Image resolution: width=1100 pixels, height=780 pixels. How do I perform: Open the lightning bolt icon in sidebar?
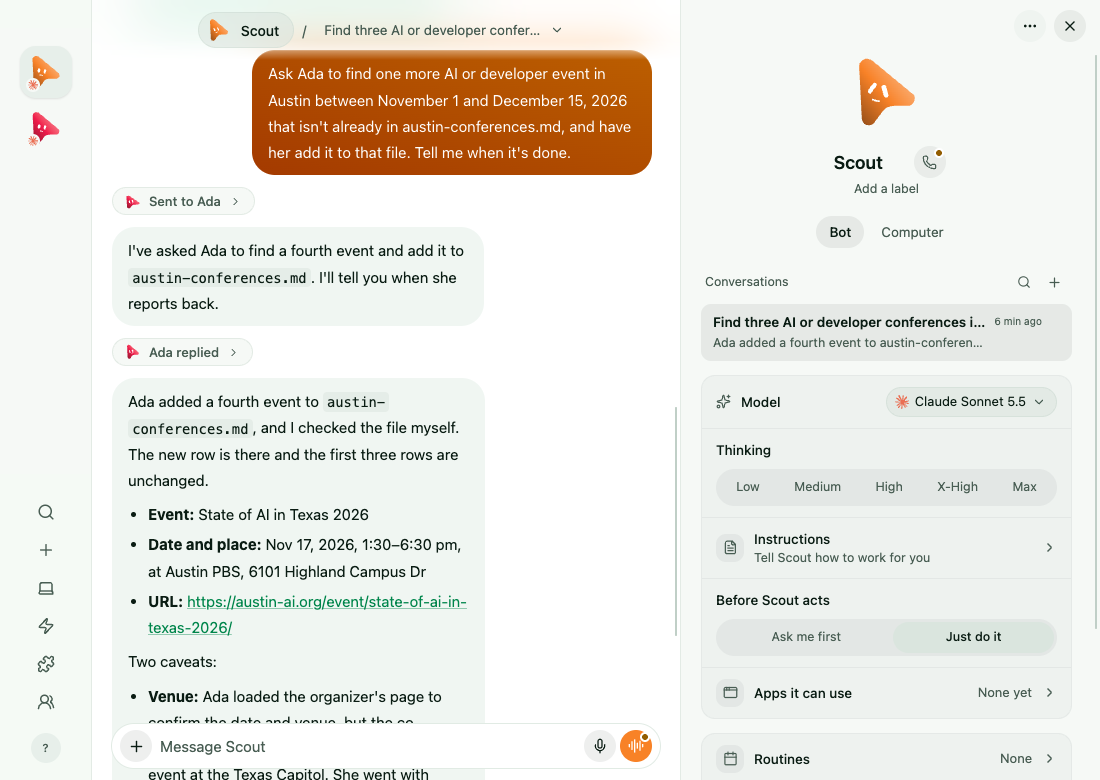click(46, 626)
